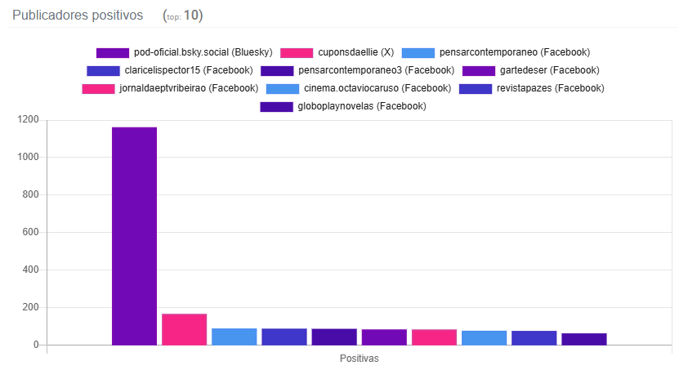Click the pod-oficial.bsky.social purple legend swatch
Image resolution: width=688 pixels, height=370 pixels.
click(112, 53)
